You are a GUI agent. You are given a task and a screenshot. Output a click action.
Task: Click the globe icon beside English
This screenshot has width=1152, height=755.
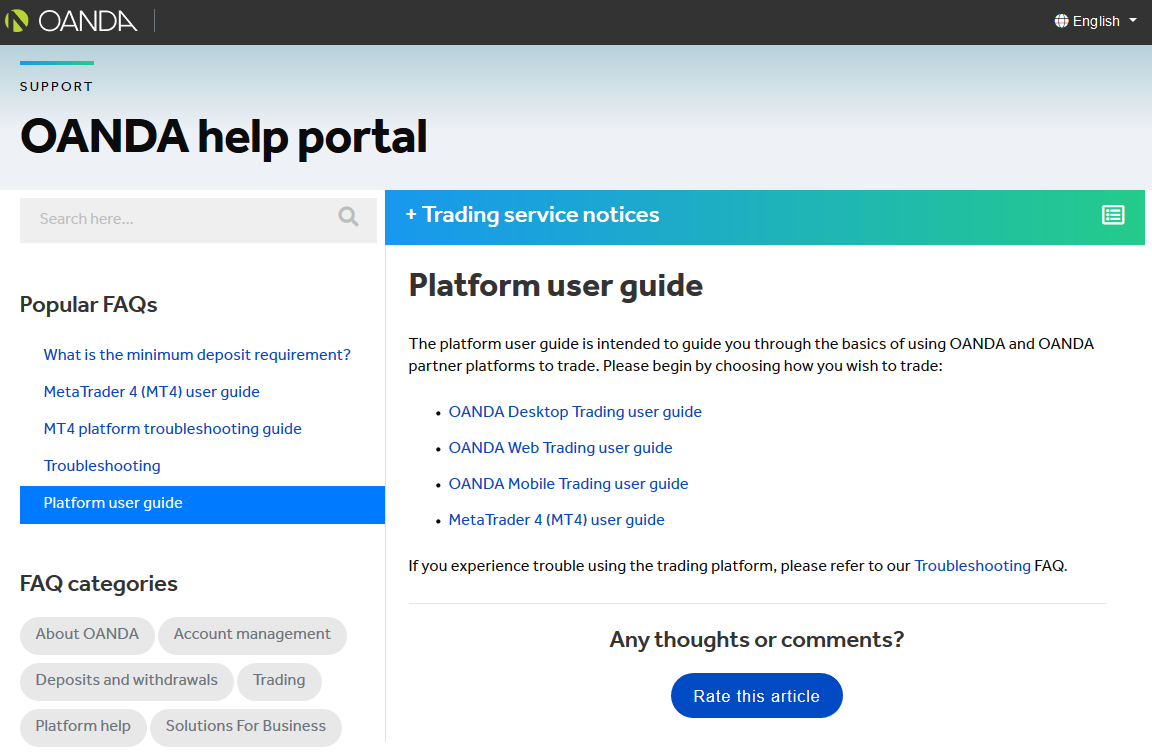(1061, 21)
